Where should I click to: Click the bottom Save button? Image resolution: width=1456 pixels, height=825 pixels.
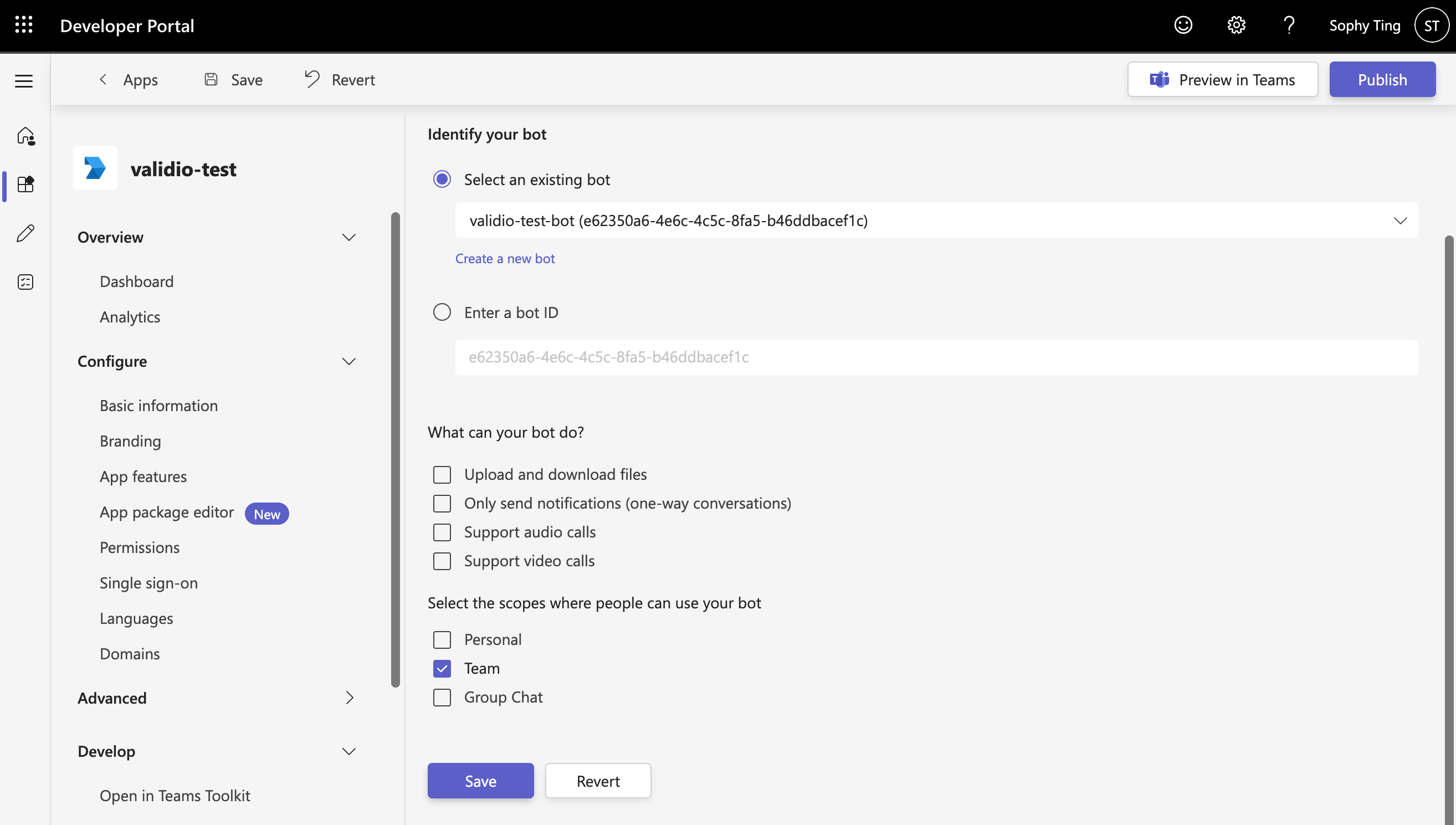(480, 781)
